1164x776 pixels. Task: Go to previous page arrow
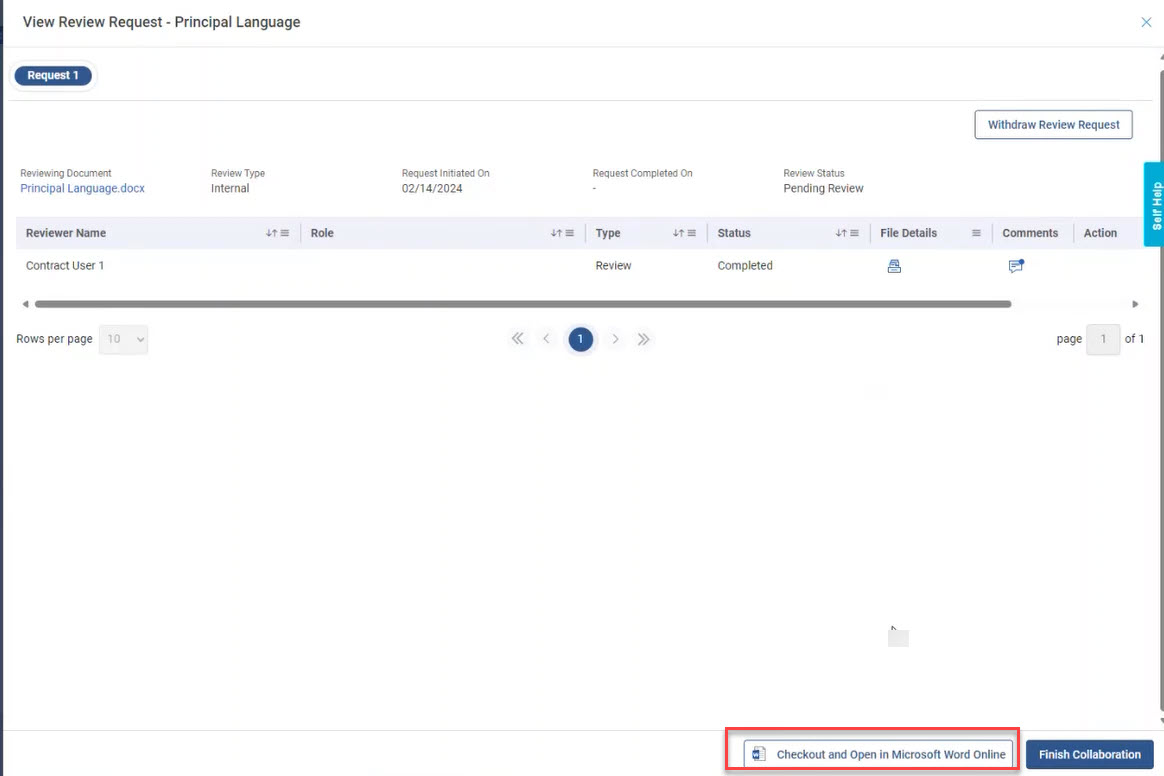(x=546, y=339)
